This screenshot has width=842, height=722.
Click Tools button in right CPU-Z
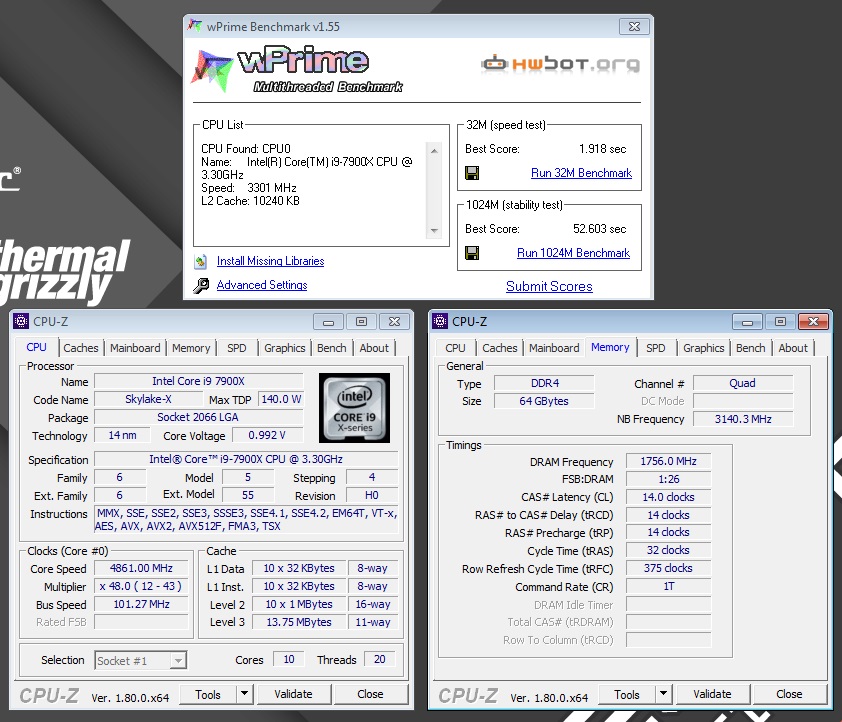point(627,695)
